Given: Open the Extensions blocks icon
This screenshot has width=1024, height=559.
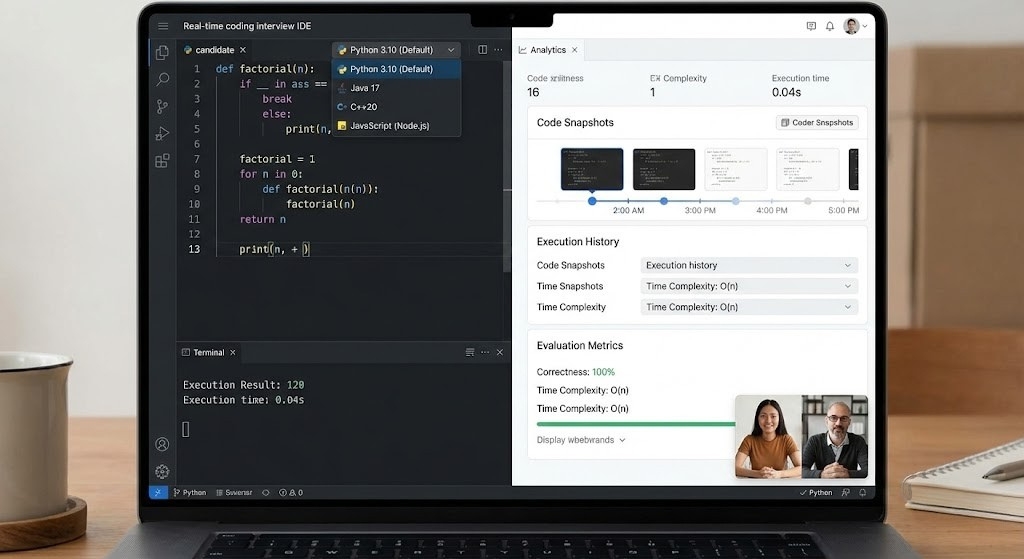Looking at the screenshot, I should pos(161,160).
